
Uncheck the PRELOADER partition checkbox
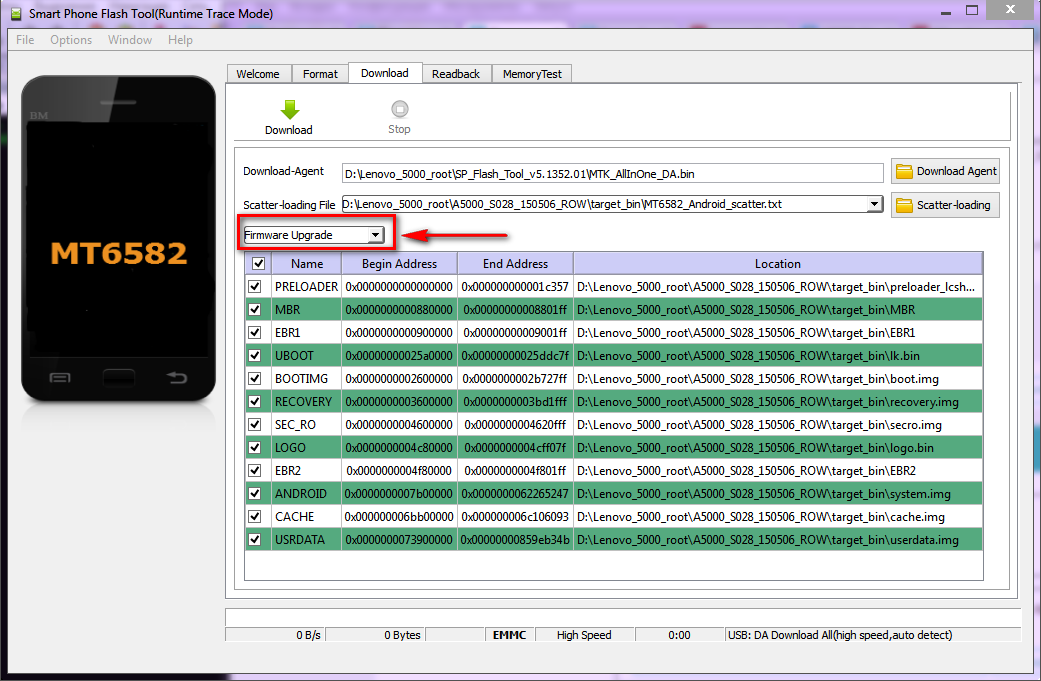coord(254,287)
